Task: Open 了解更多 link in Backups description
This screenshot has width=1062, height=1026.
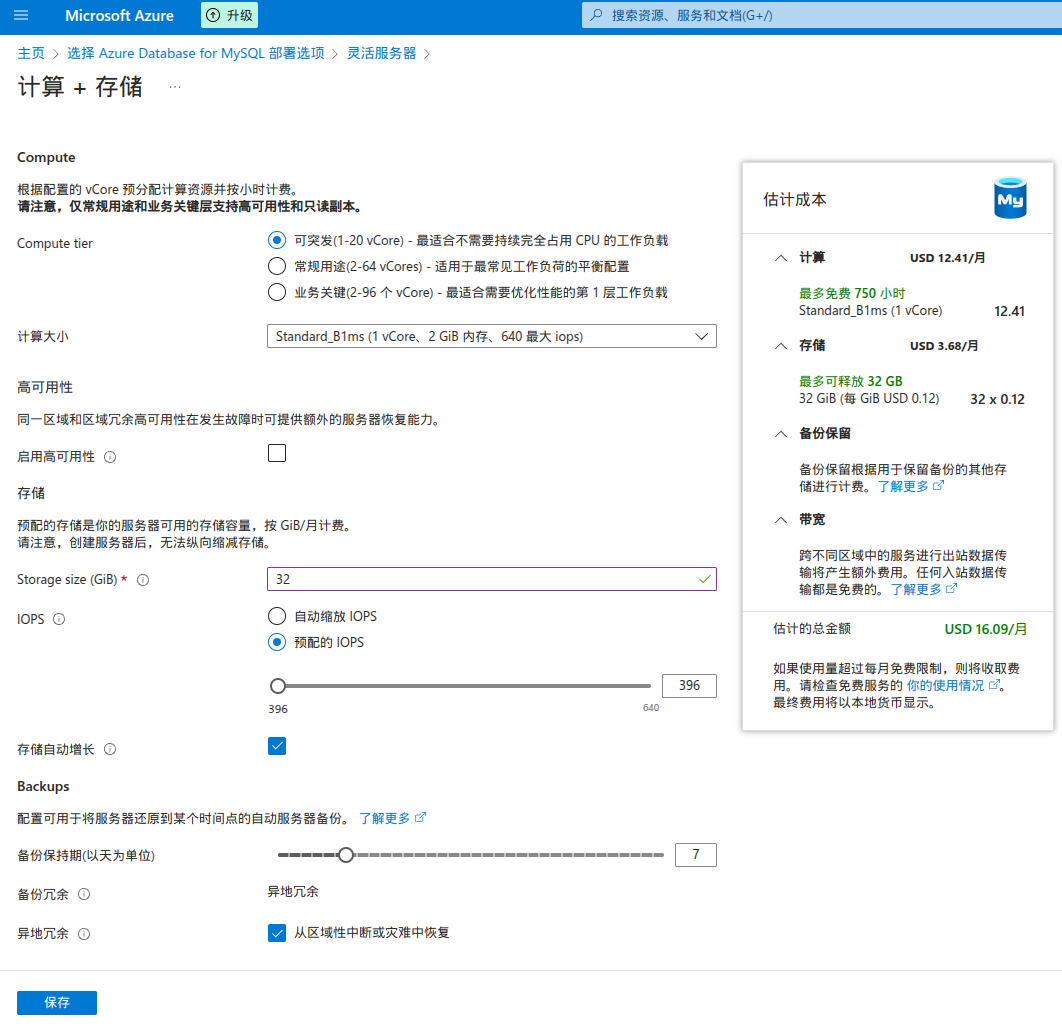Action: pos(384,818)
